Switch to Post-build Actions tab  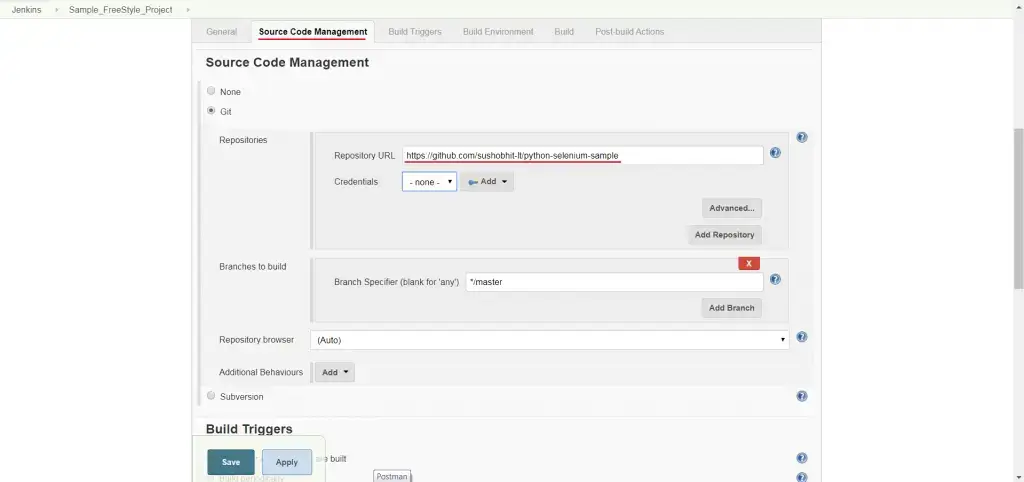coord(629,32)
